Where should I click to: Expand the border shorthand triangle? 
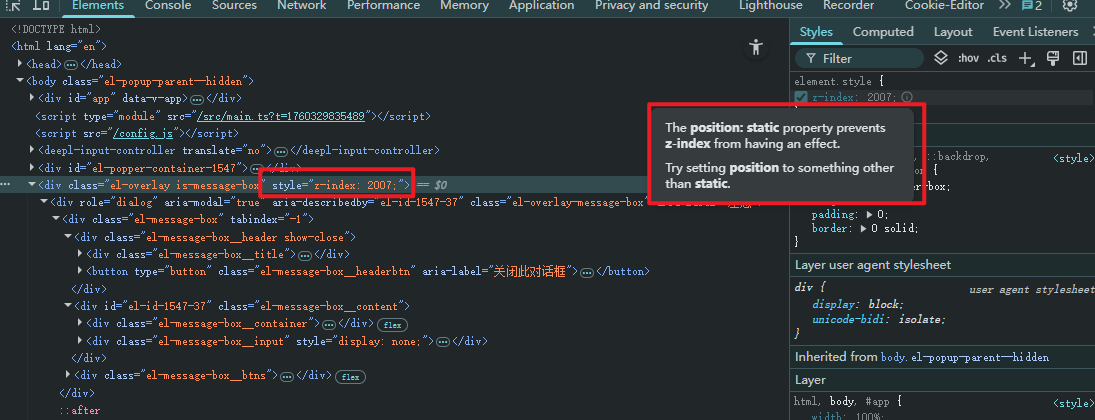tap(864, 229)
